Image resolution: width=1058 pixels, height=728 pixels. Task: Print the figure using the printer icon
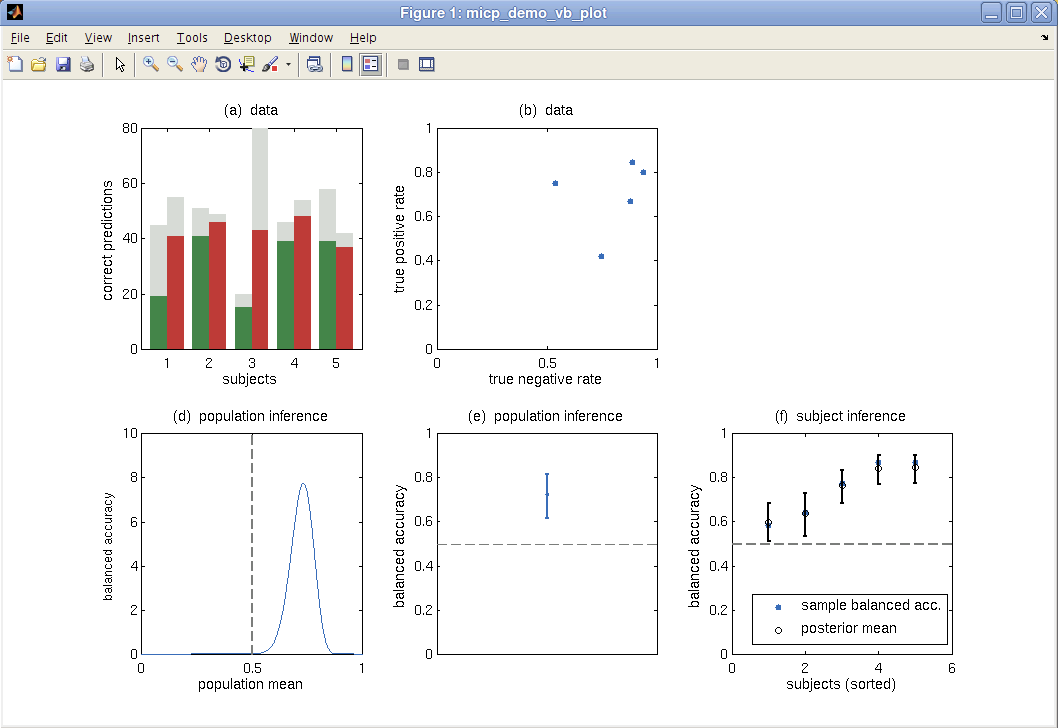87,65
